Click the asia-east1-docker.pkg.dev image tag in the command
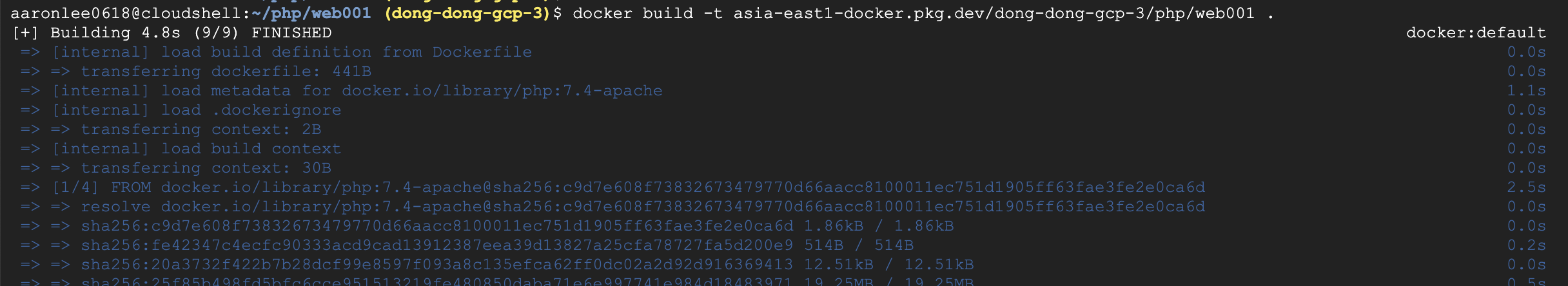This screenshot has height=286, width=1568. coord(994,13)
